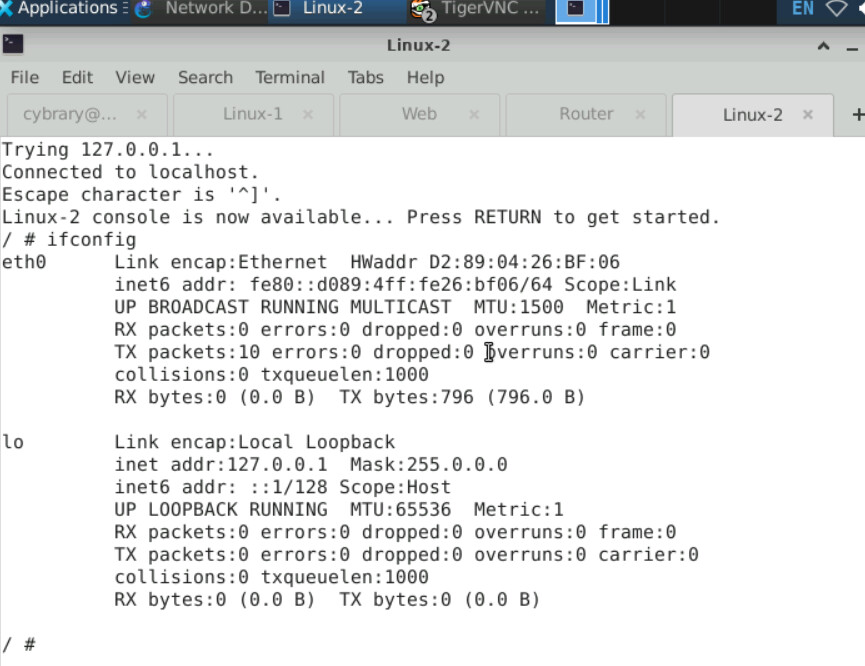Open the File menu
Viewport: 865px width, 666px height.
pos(24,77)
